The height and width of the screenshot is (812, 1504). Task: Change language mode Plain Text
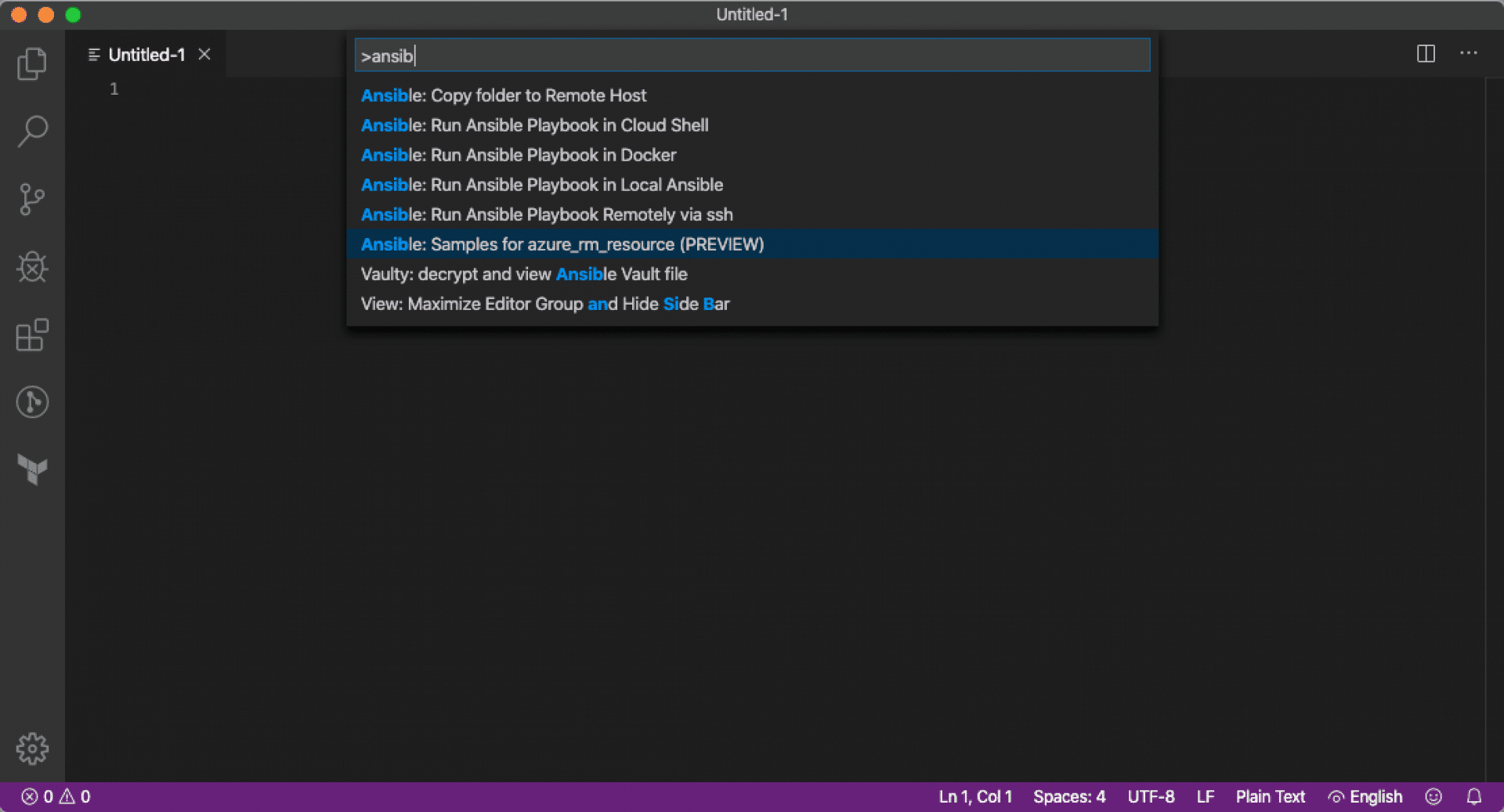click(x=1271, y=796)
